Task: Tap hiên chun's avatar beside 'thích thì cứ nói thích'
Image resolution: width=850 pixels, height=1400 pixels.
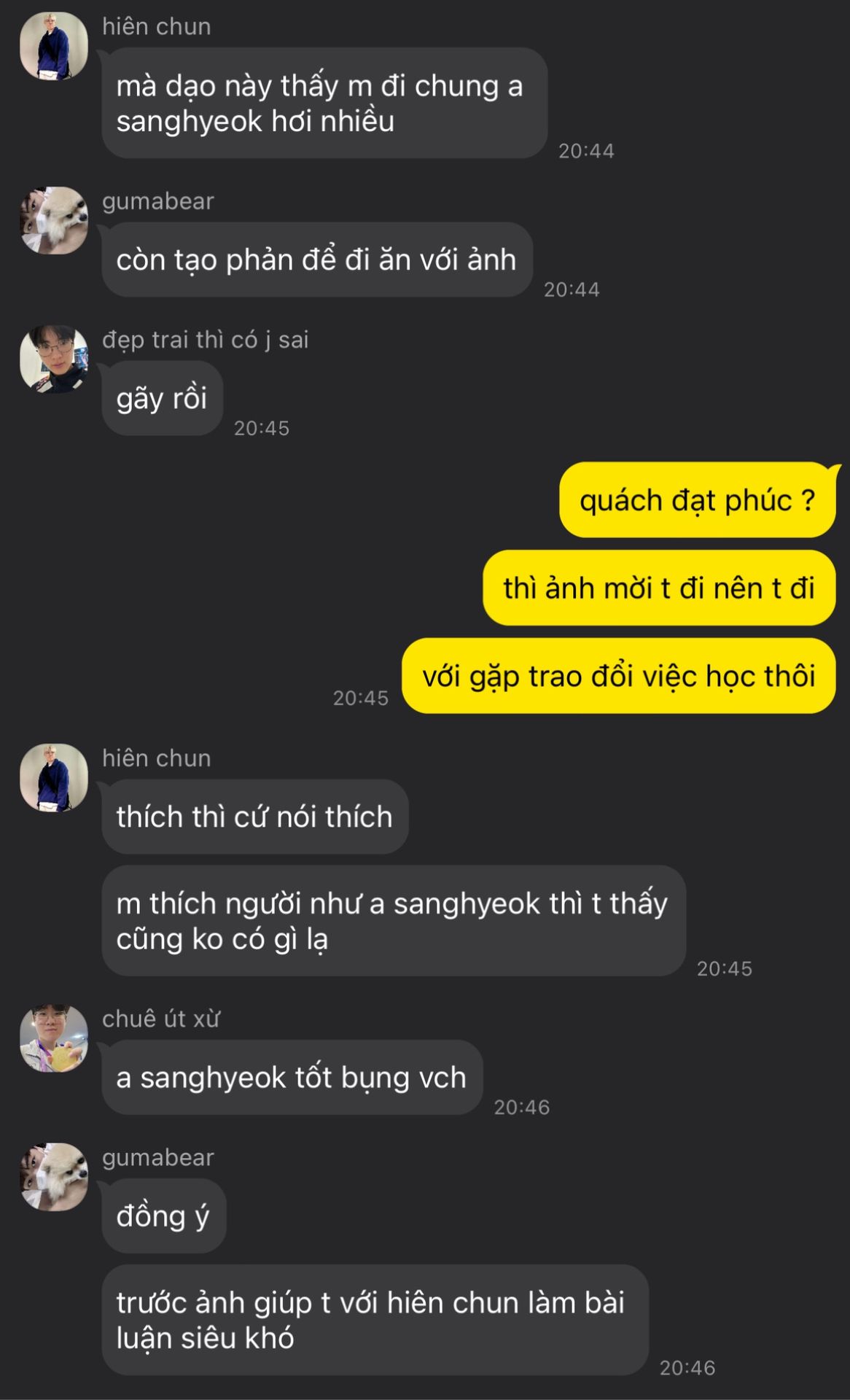Action: coord(54,777)
